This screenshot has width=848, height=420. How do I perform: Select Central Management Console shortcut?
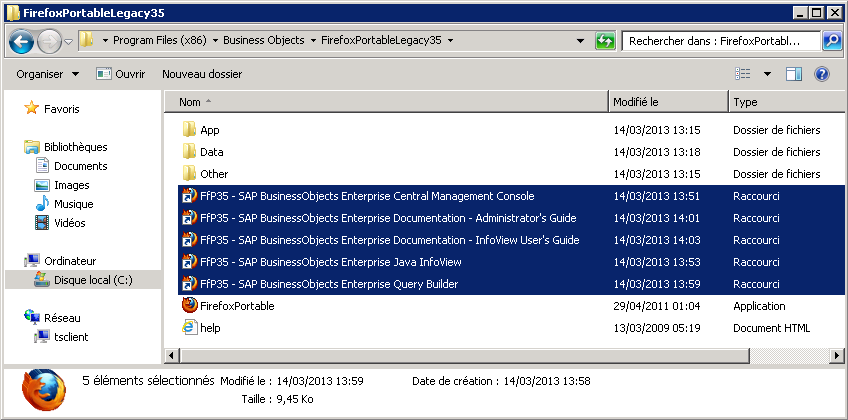[367, 196]
